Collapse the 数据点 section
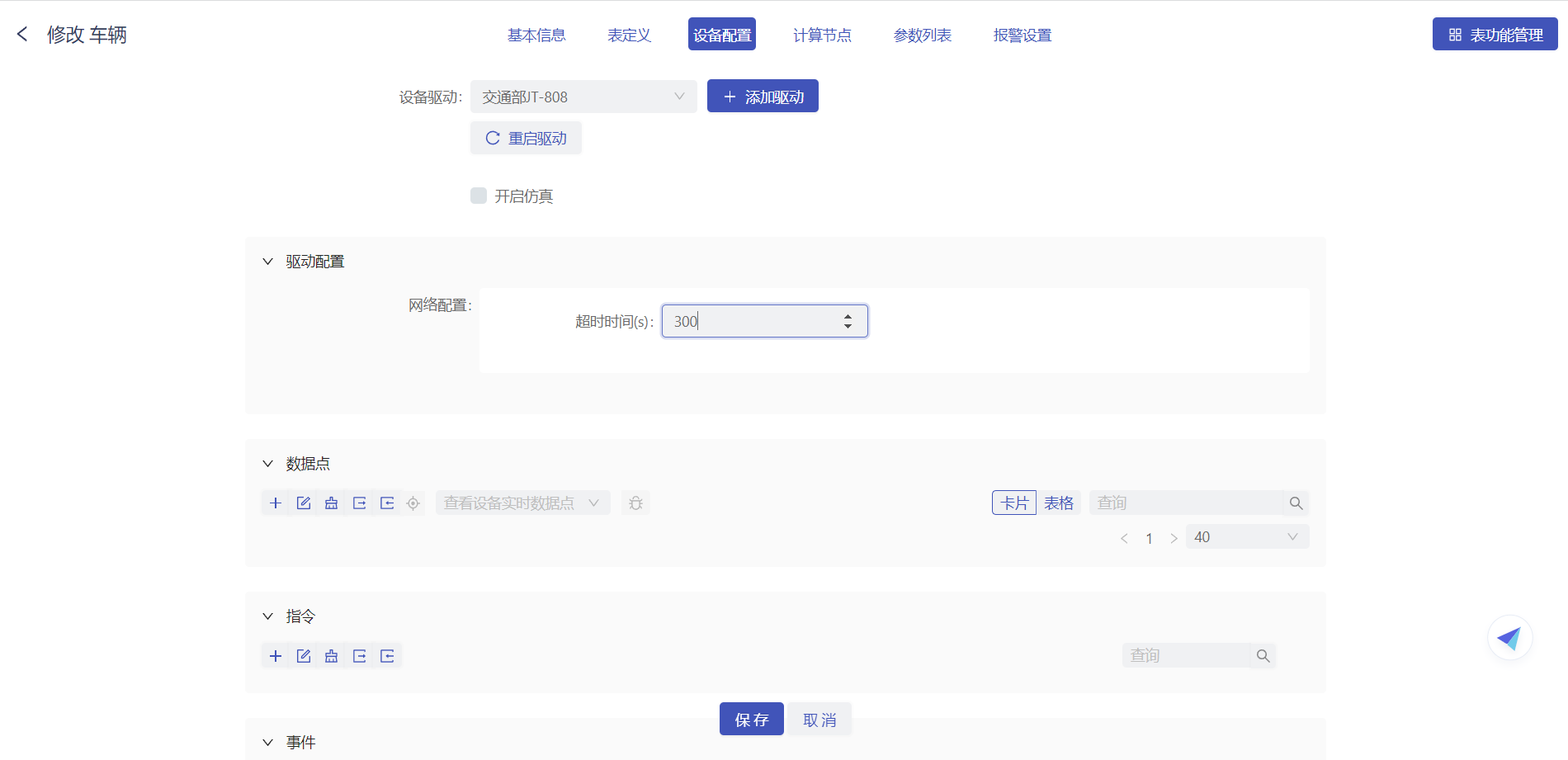Screen dimensions: 1568x760 click(x=267, y=464)
